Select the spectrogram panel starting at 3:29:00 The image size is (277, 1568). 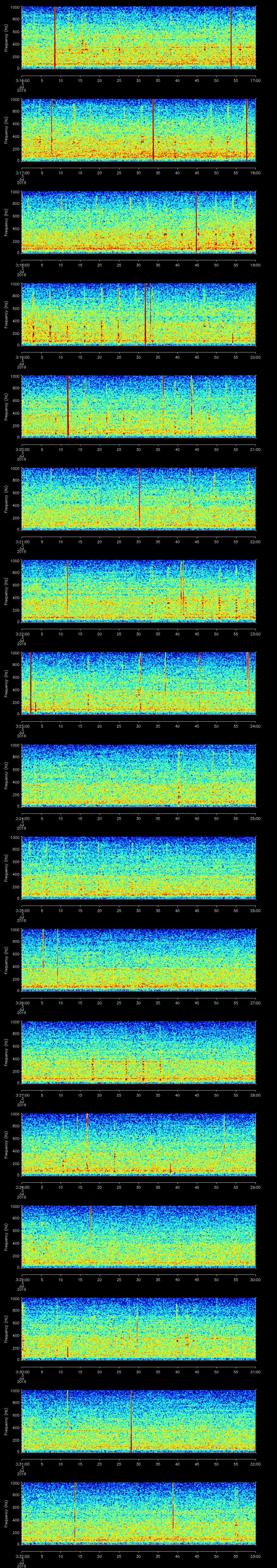pyautogui.click(x=138, y=1237)
